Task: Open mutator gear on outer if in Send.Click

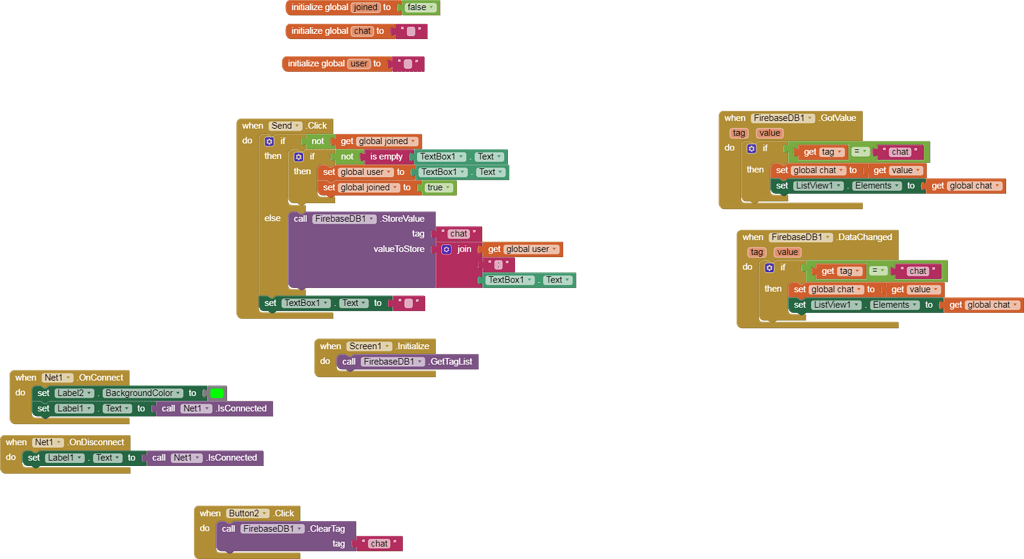Action: (269, 141)
